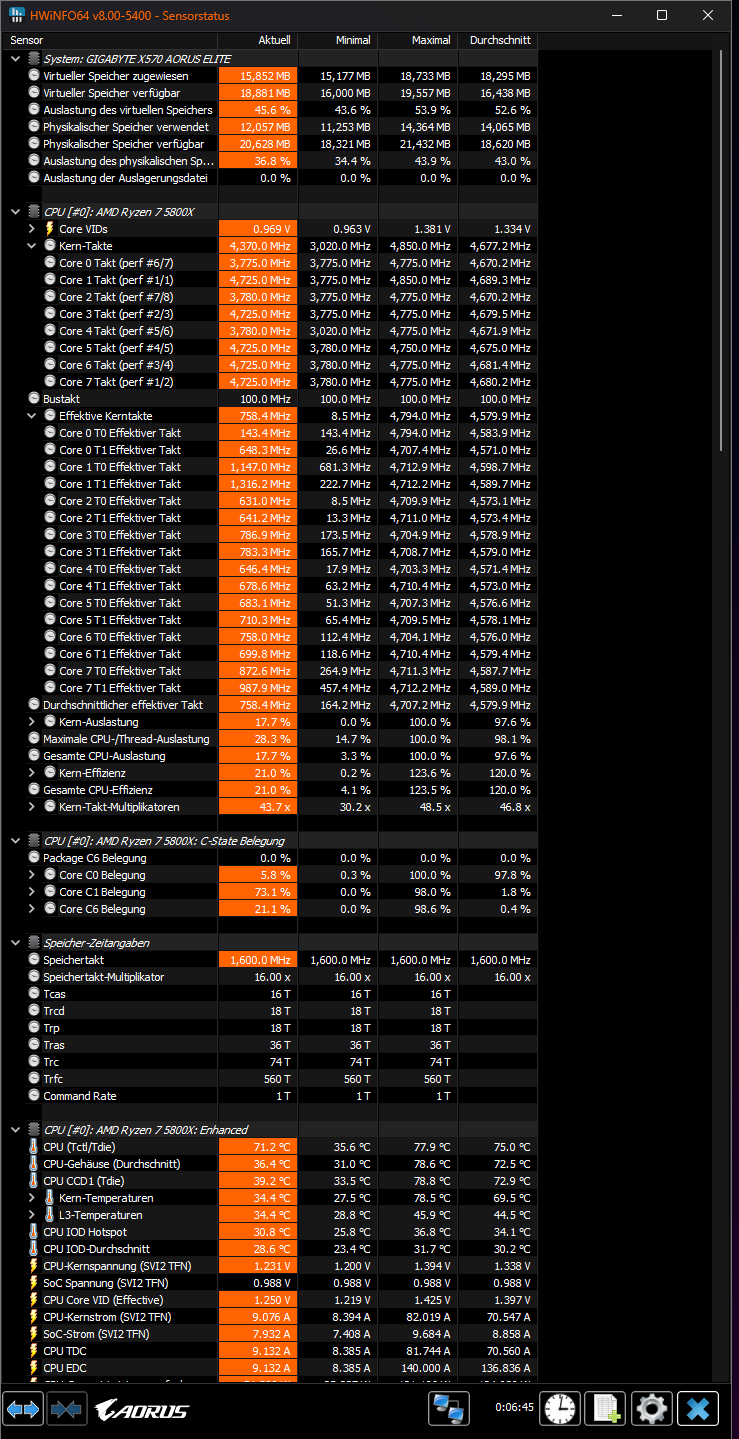The height and width of the screenshot is (1439, 739).
Task: Collapse the Kern-Takte group
Action: click(x=32, y=246)
